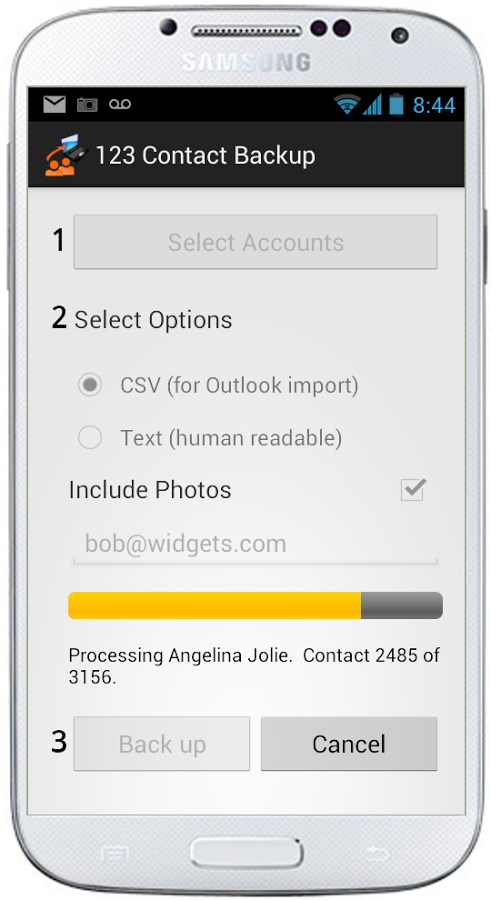Click the Back up button

161,744
